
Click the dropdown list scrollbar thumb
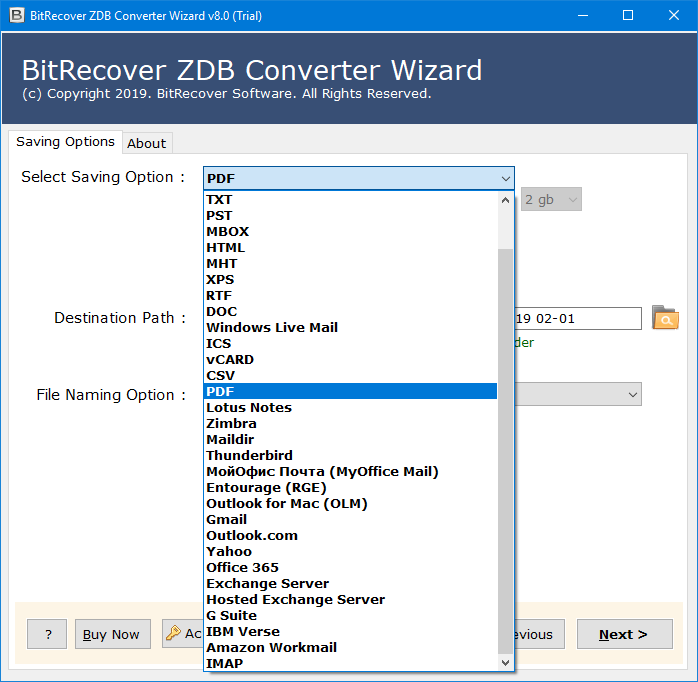pyautogui.click(x=505, y=452)
